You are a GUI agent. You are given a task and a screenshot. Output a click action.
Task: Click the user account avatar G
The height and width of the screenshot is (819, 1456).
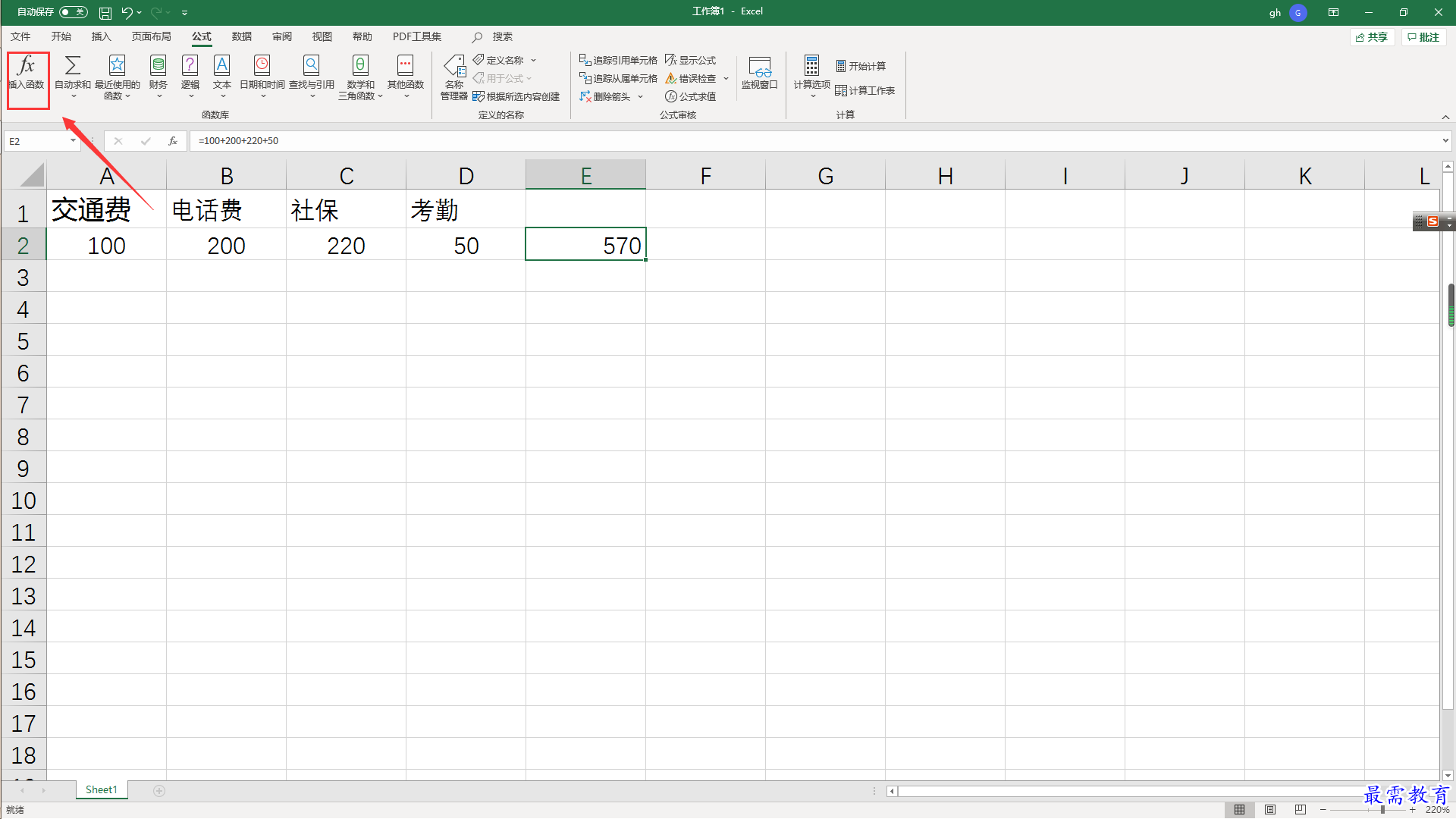point(1298,12)
